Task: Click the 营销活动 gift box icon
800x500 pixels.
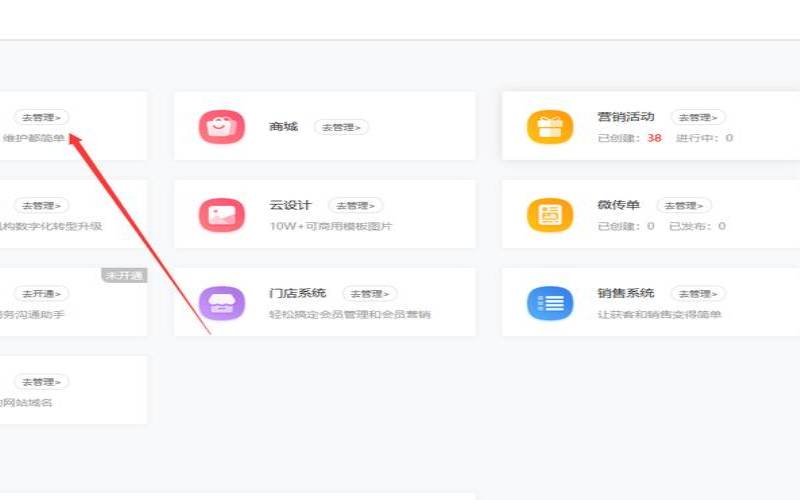Action: 549,127
